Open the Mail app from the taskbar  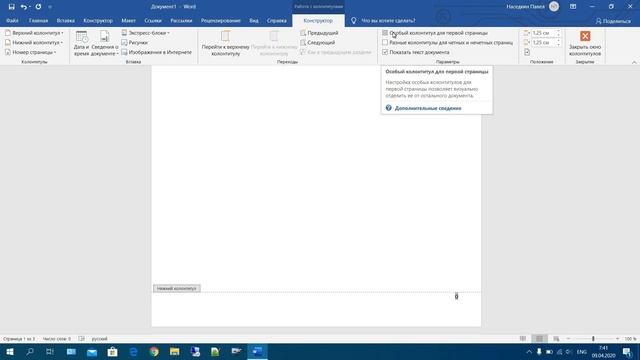click(92, 351)
